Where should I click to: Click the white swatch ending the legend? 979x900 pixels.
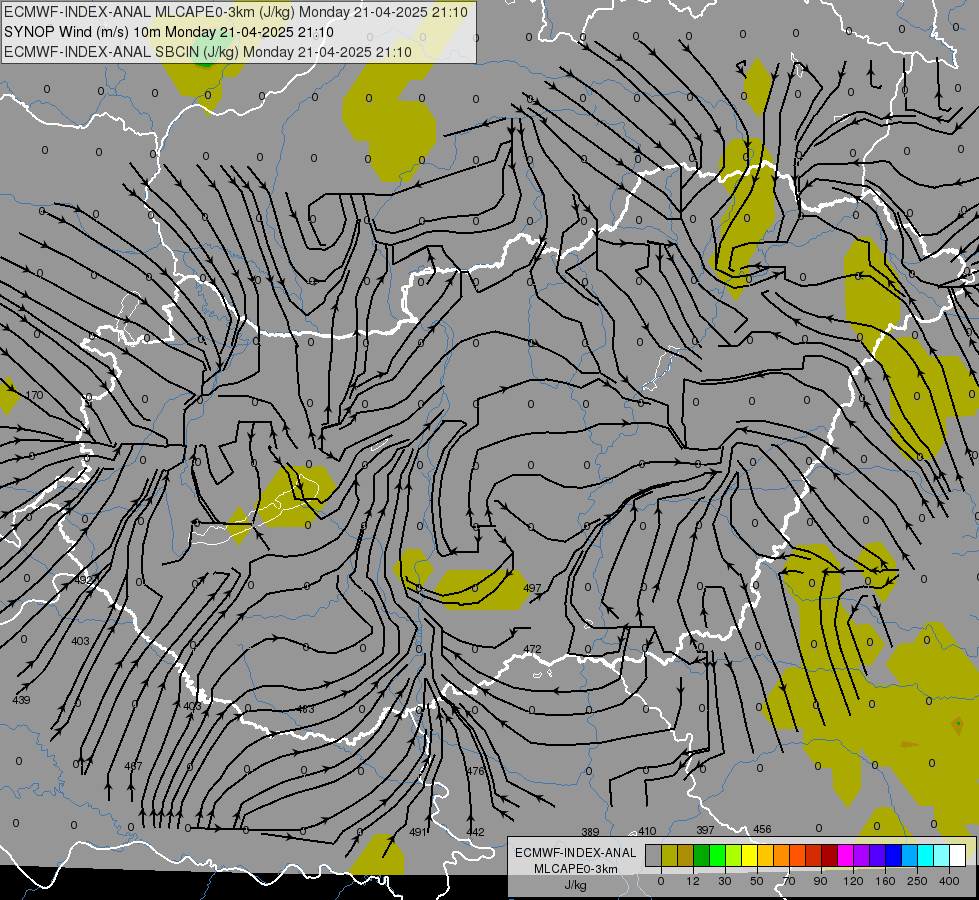pyautogui.click(x=958, y=855)
